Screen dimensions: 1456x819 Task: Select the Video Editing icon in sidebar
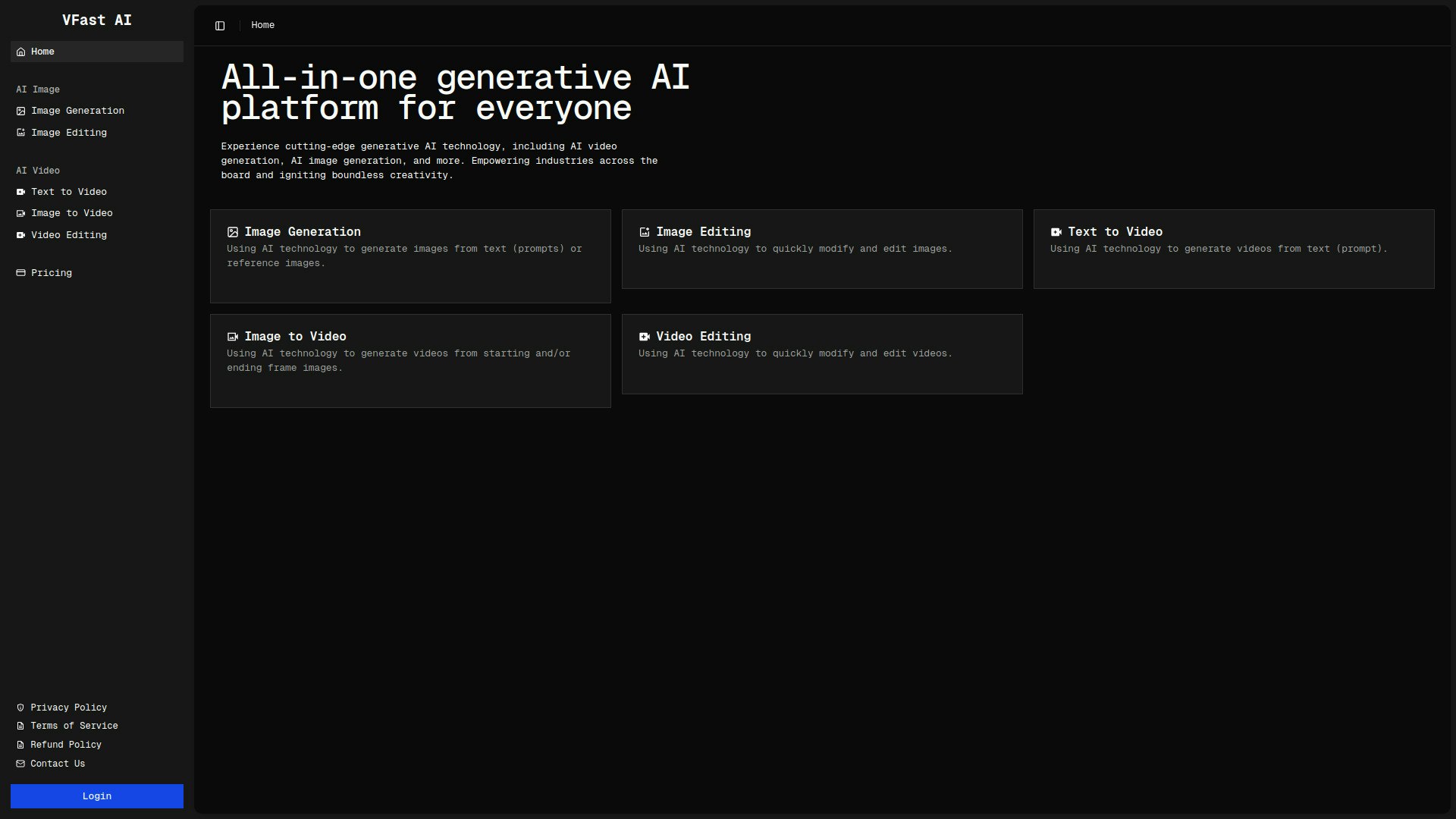20,235
